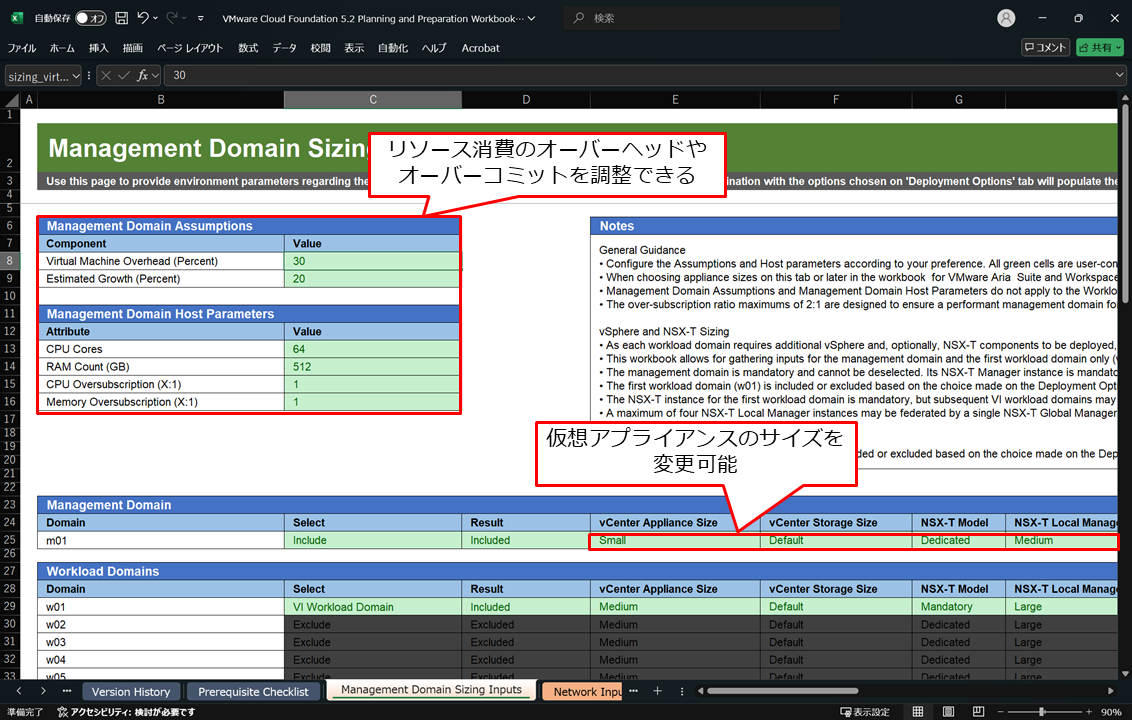1132x720 pixels.
Task: Expand the formula bar chevron
Action: point(1120,75)
